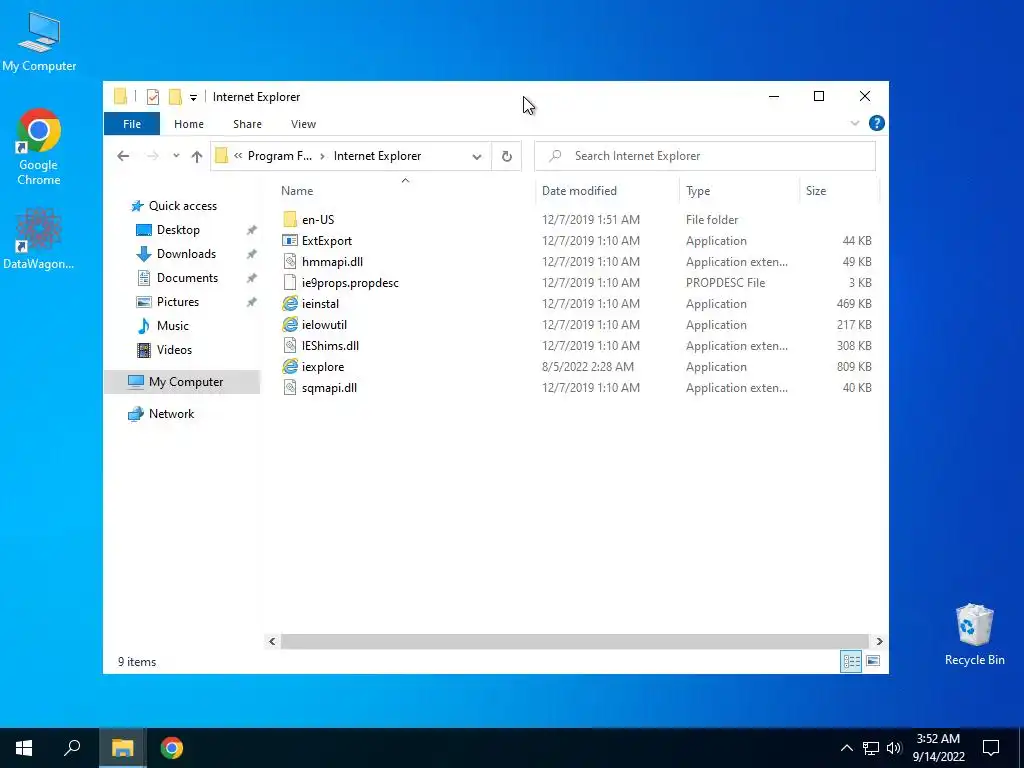
Task: Open the address bar history dropdown
Action: click(x=477, y=156)
